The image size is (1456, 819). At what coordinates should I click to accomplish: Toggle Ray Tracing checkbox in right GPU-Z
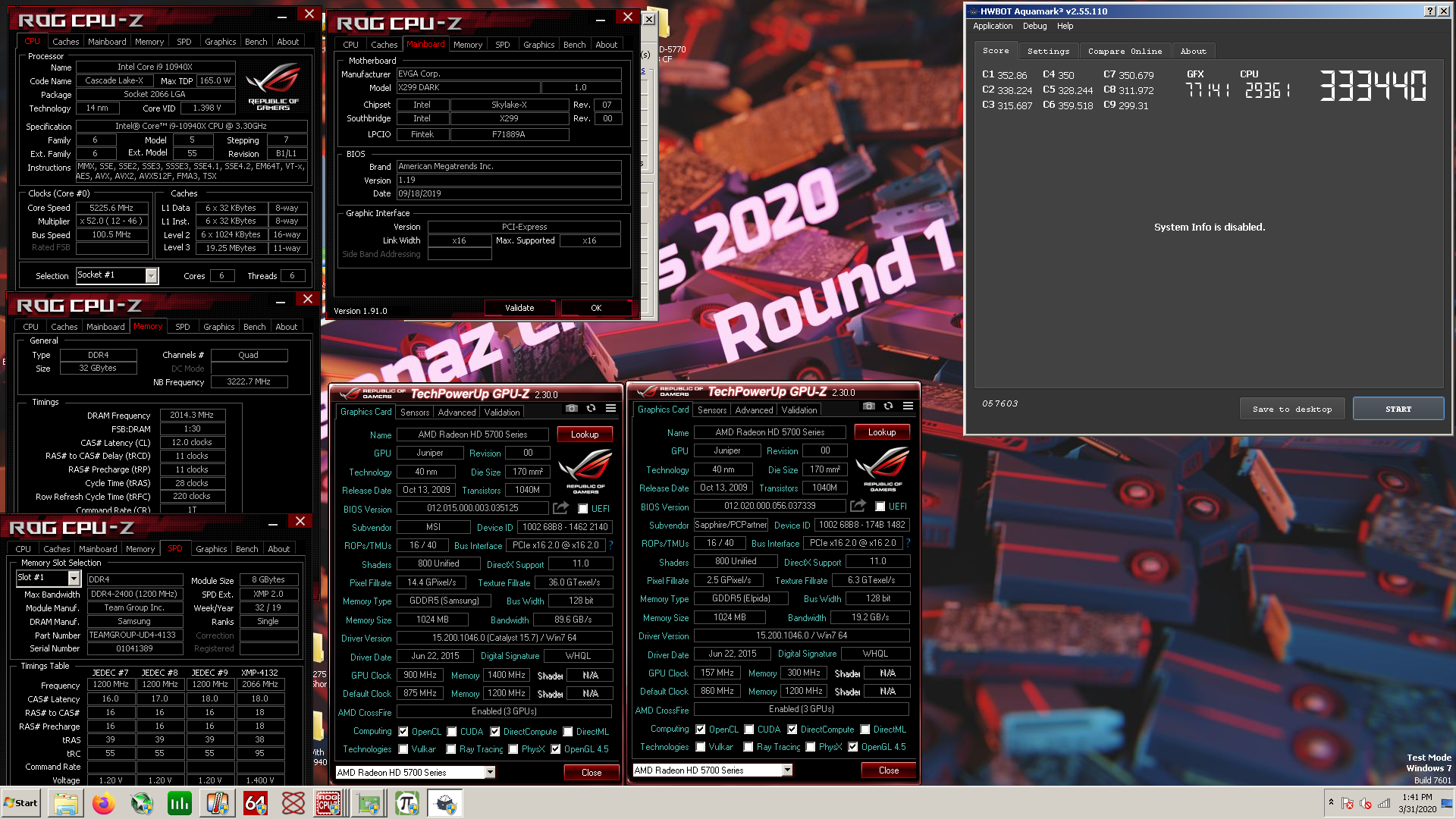tap(748, 747)
